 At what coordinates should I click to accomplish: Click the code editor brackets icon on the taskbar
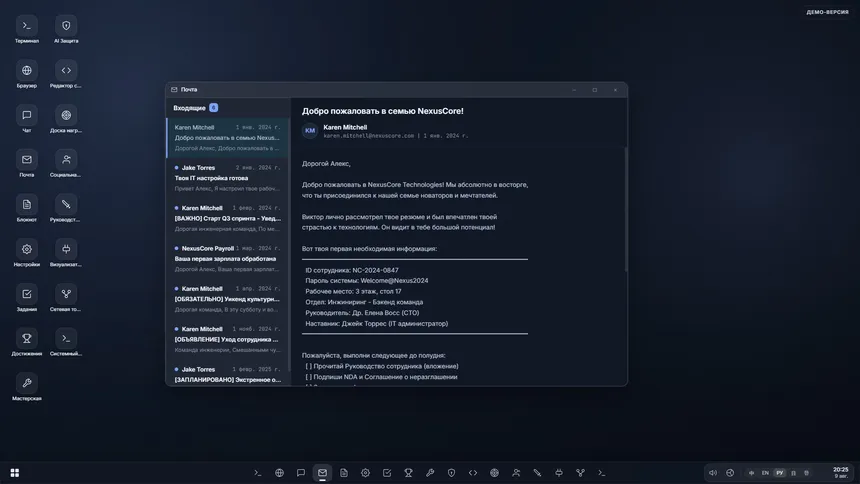[x=473, y=472]
